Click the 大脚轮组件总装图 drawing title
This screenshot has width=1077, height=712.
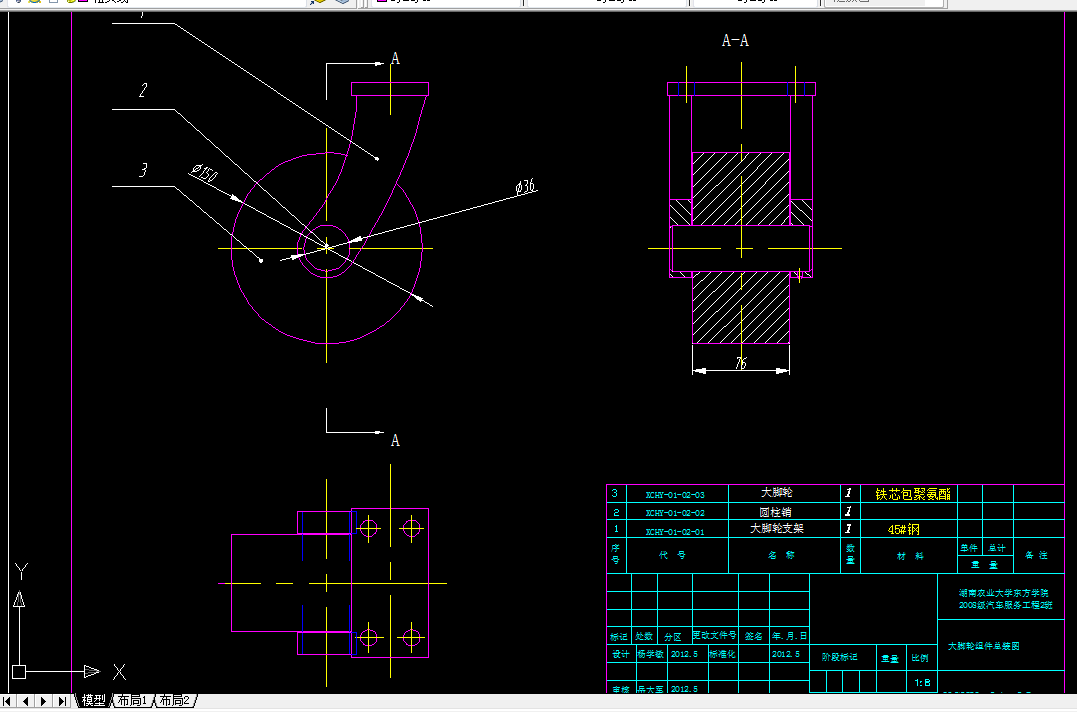point(984,646)
